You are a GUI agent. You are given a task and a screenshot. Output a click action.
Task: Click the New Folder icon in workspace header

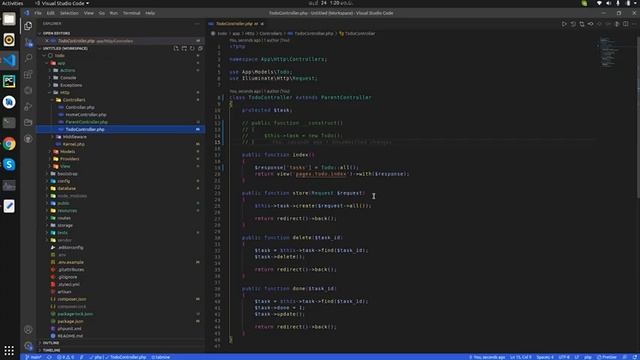click(x=184, y=48)
